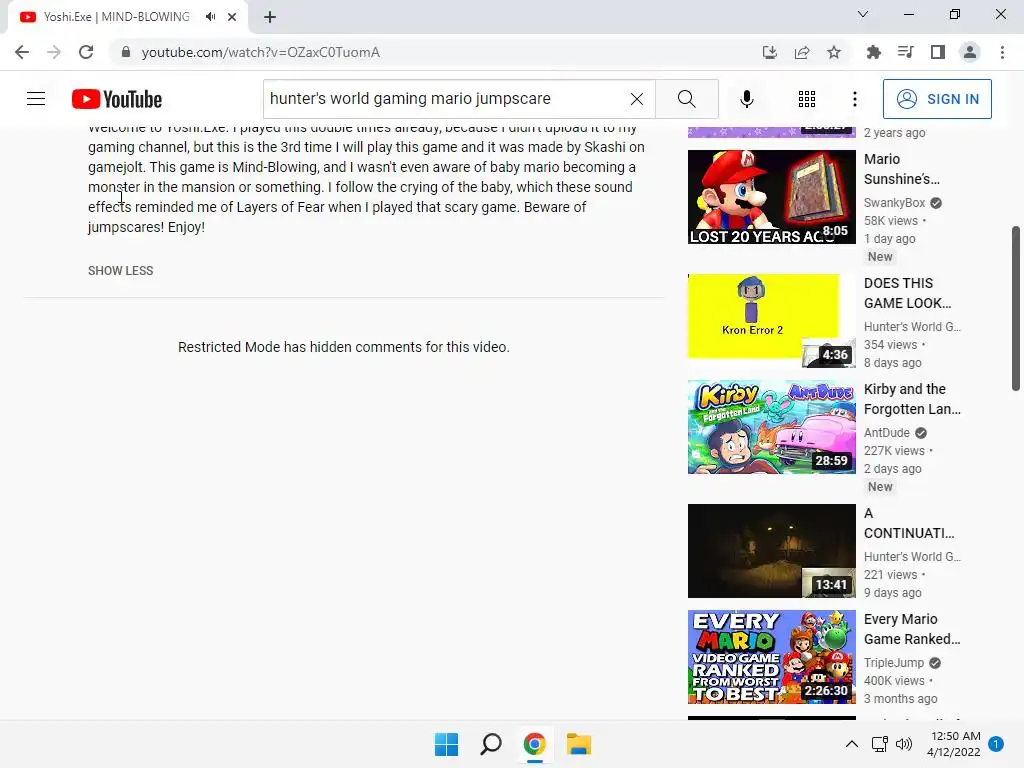Viewport: 1024px width, 768px height.
Task: Open Windows taskbar search
Action: (490, 744)
